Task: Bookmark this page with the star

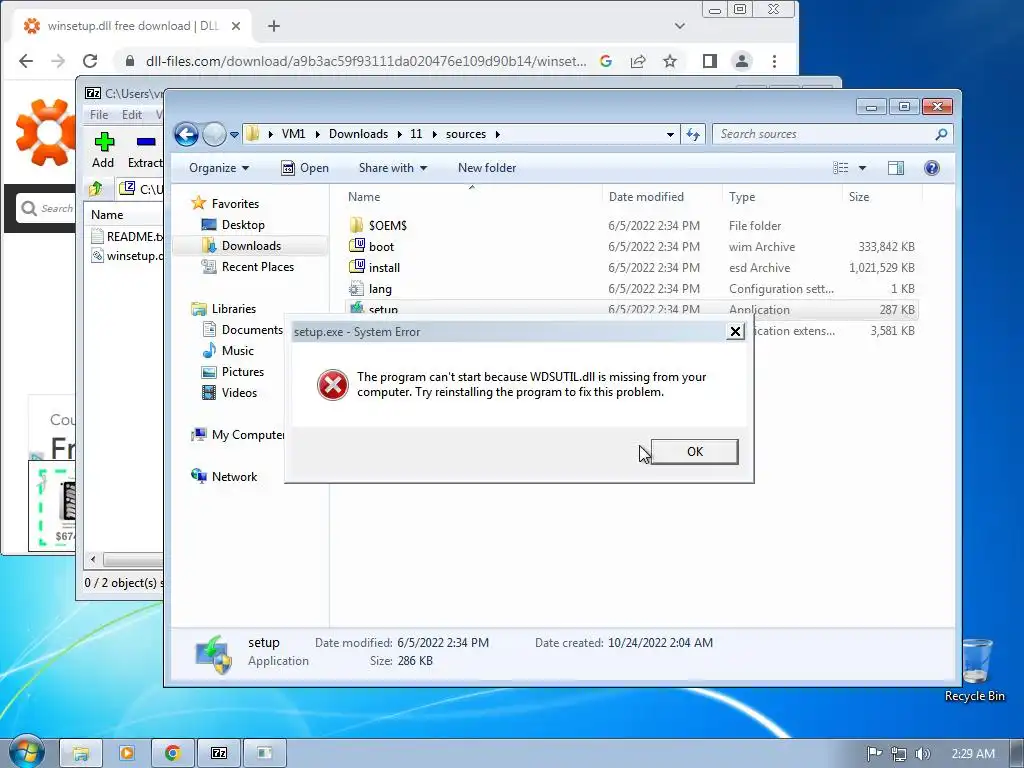Action: [669, 61]
